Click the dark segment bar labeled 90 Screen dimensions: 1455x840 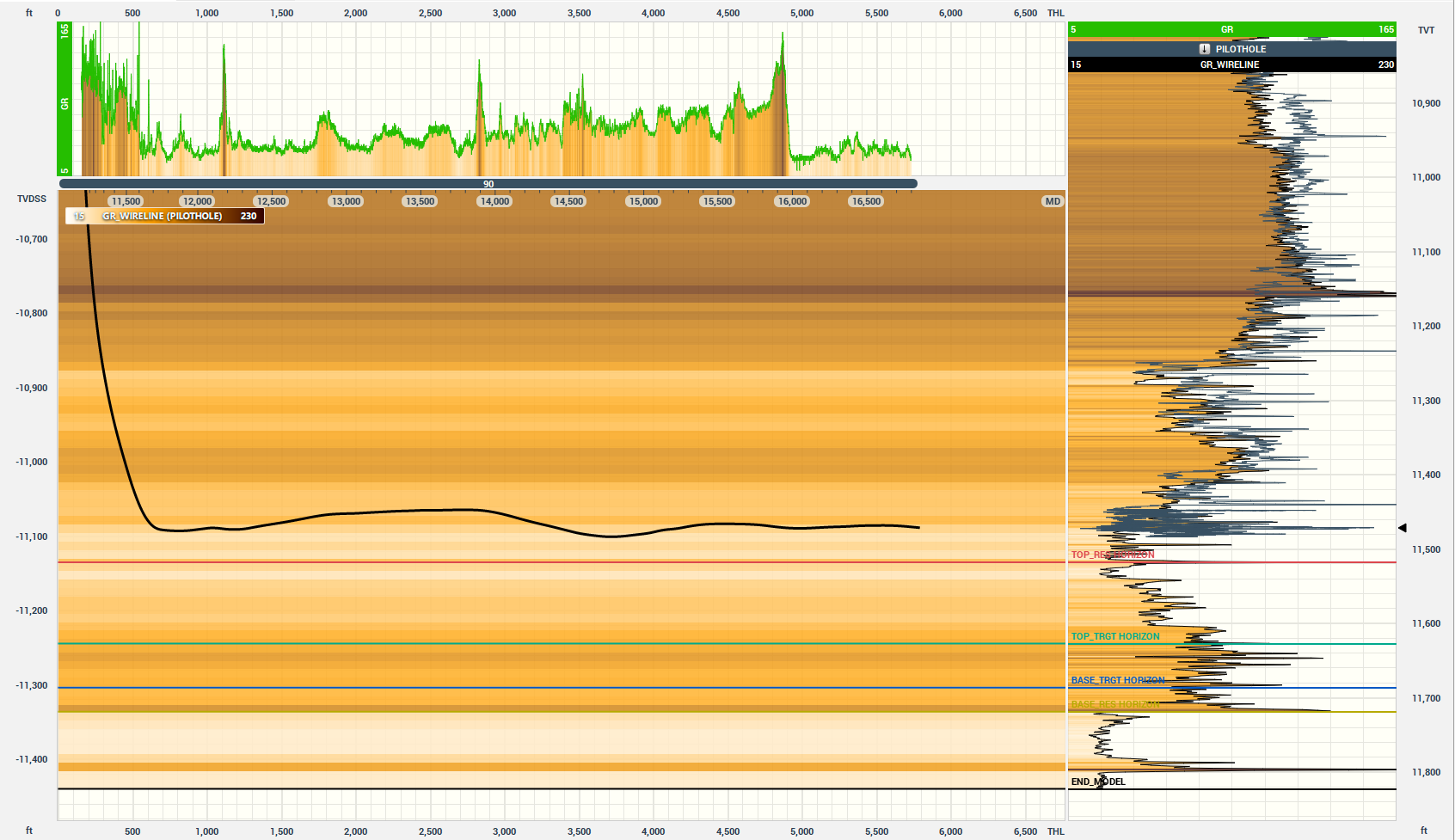(488, 184)
